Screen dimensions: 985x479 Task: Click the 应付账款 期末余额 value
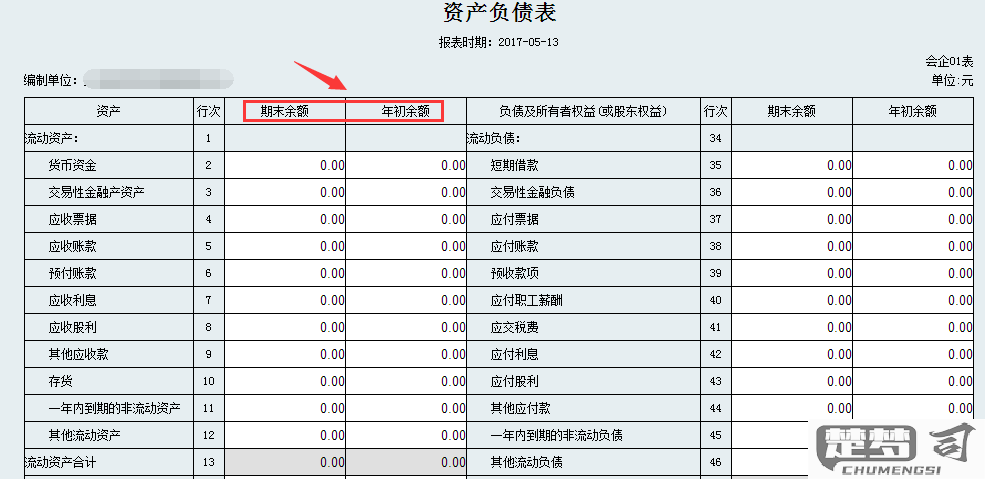point(792,246)
